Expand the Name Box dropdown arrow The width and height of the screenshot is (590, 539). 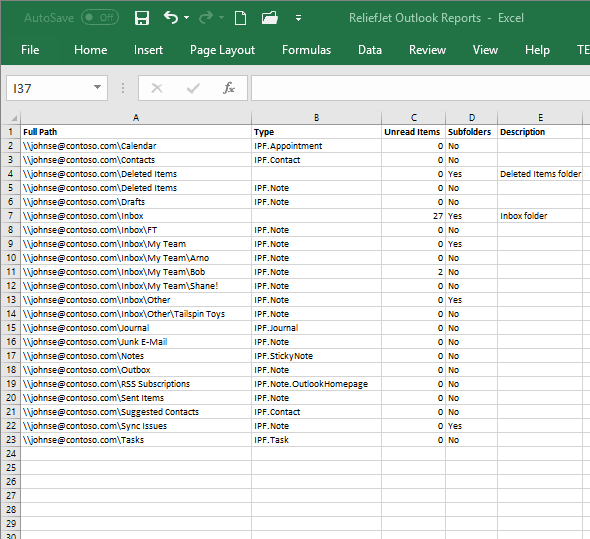coord(97,88)
